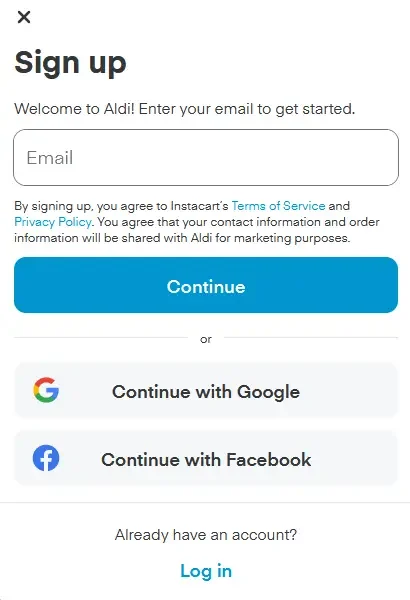Focus the Email input field
410x600 pixels.
206,158
